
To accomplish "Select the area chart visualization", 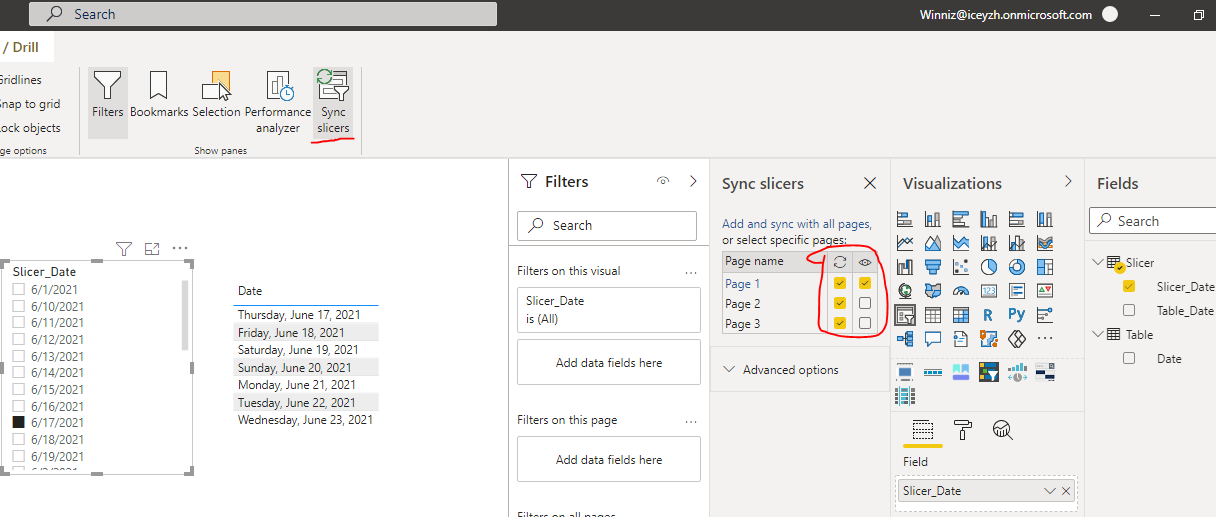I will (x=933, y=243).
